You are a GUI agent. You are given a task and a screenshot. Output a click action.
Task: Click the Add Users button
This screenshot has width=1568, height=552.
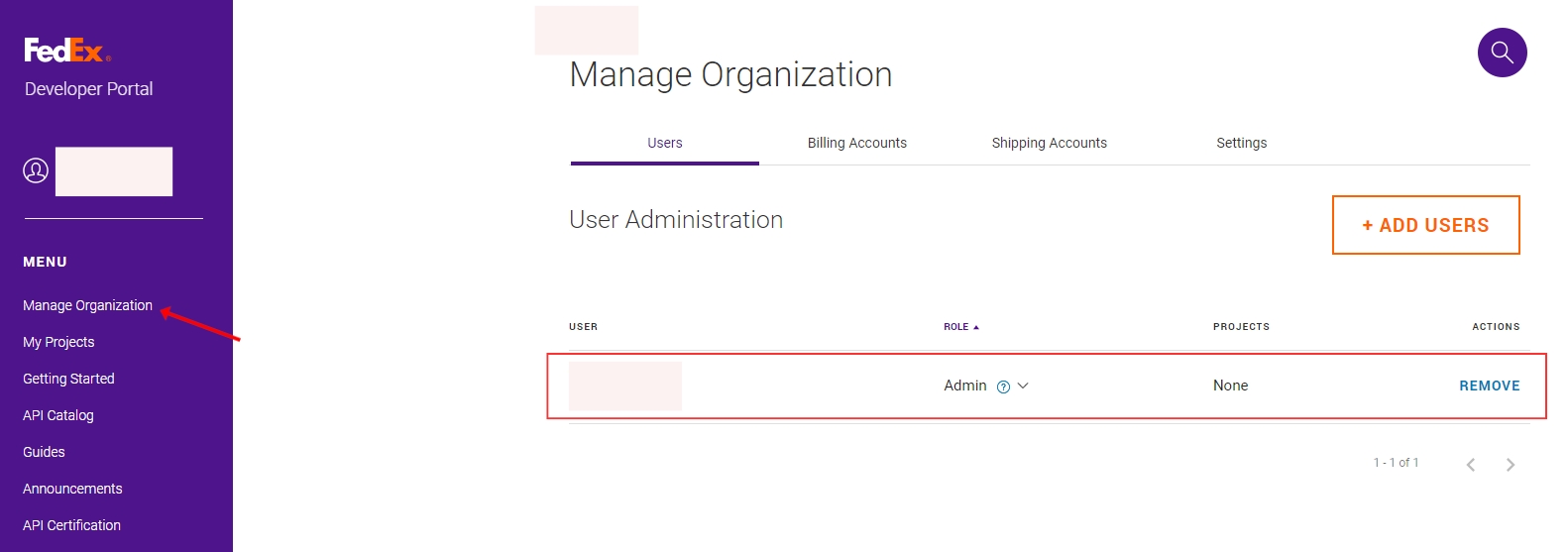(x=1425, y=225)
